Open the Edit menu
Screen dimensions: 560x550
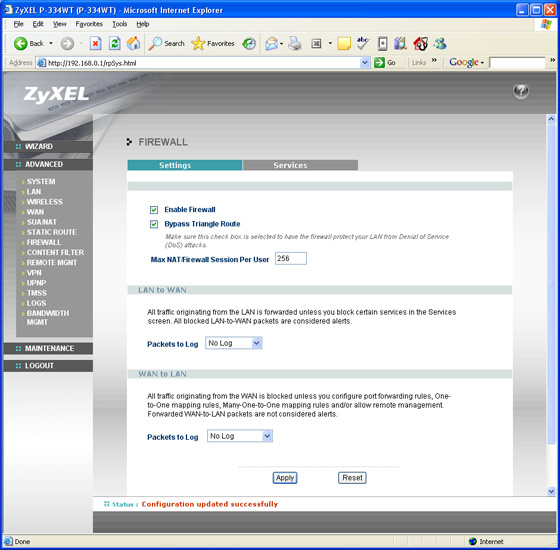(38, 24)
